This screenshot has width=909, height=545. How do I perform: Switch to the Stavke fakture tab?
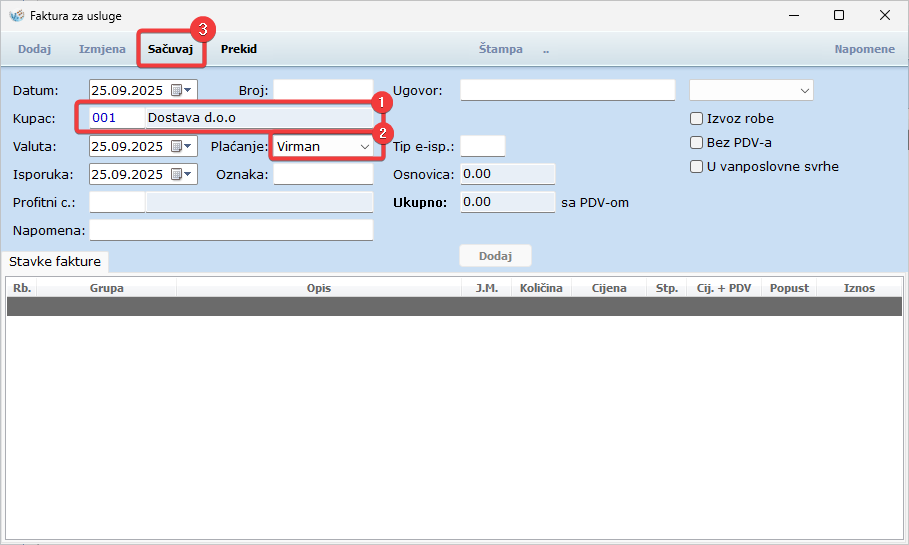[55, 261]
